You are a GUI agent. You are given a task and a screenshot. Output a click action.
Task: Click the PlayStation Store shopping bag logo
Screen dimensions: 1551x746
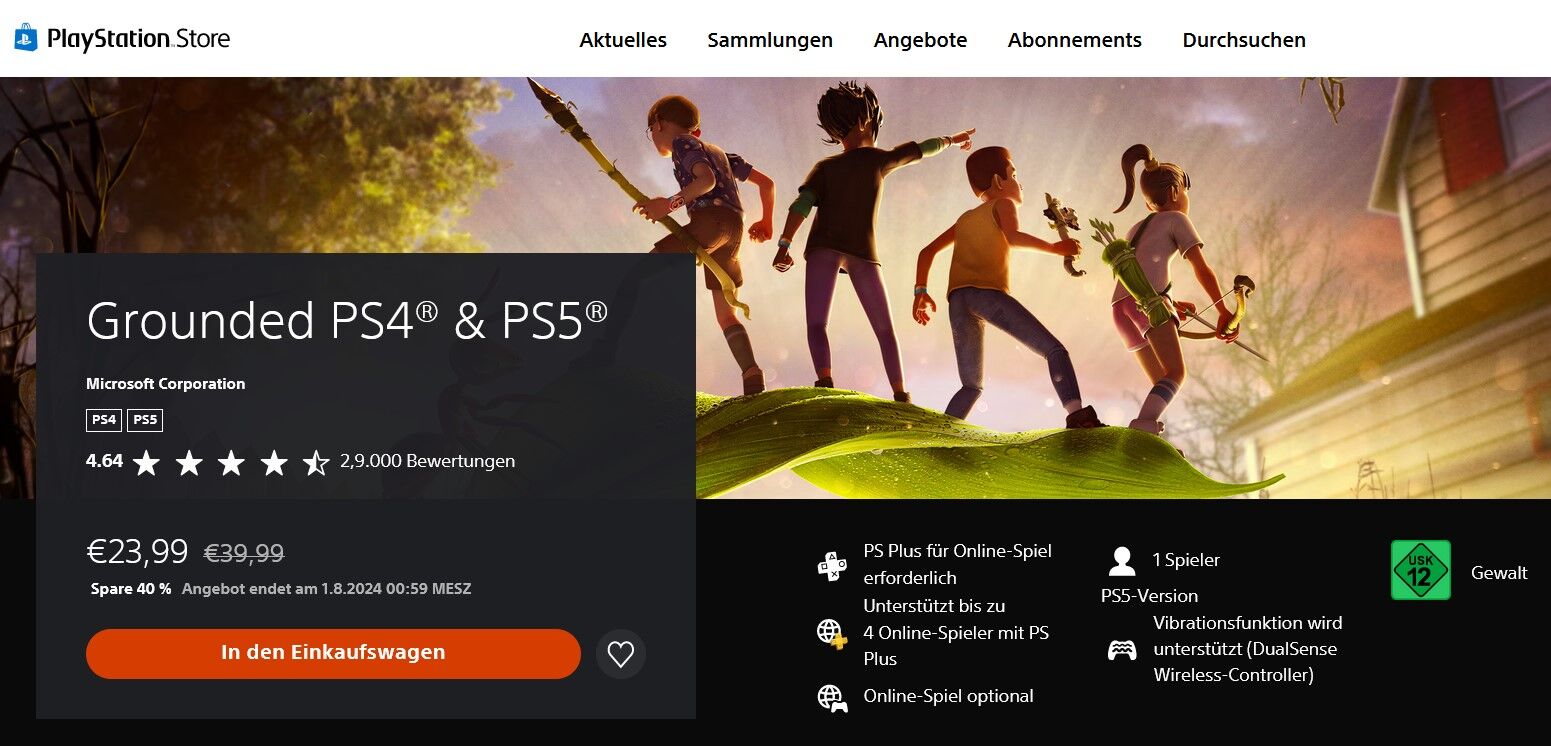click(26, 38)
